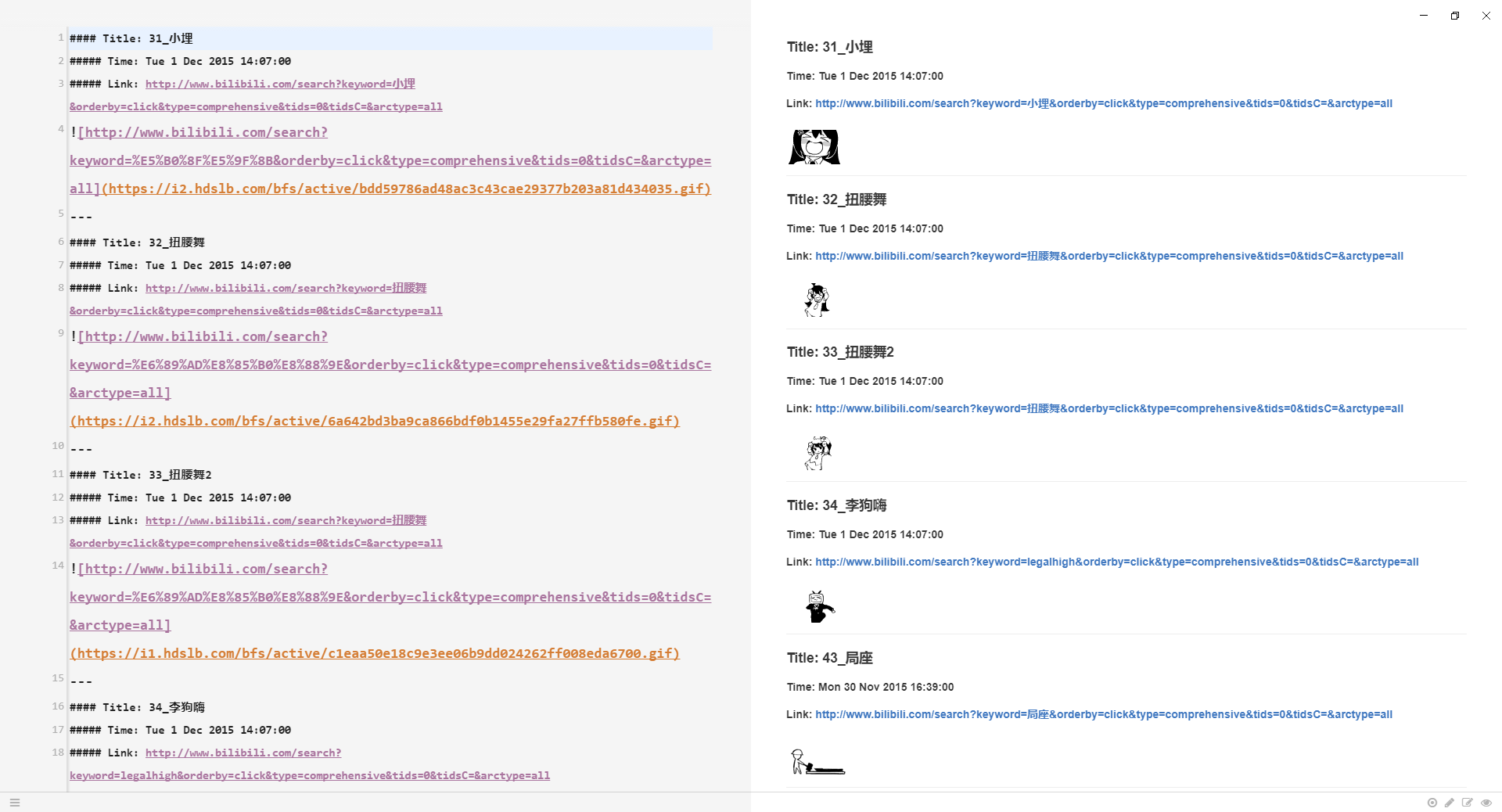The image size is (1502, 812).
Task: Click the 李狗嗨 character GIF in the preview
Action: click(x=818, y=606)
